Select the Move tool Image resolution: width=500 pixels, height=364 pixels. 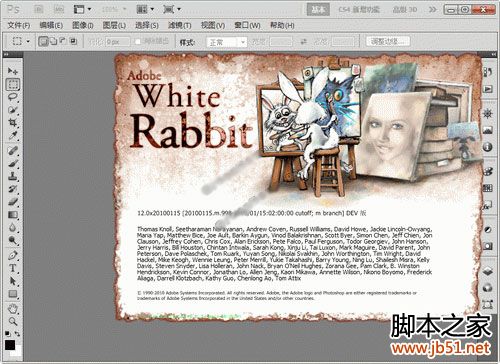(13, 71)
